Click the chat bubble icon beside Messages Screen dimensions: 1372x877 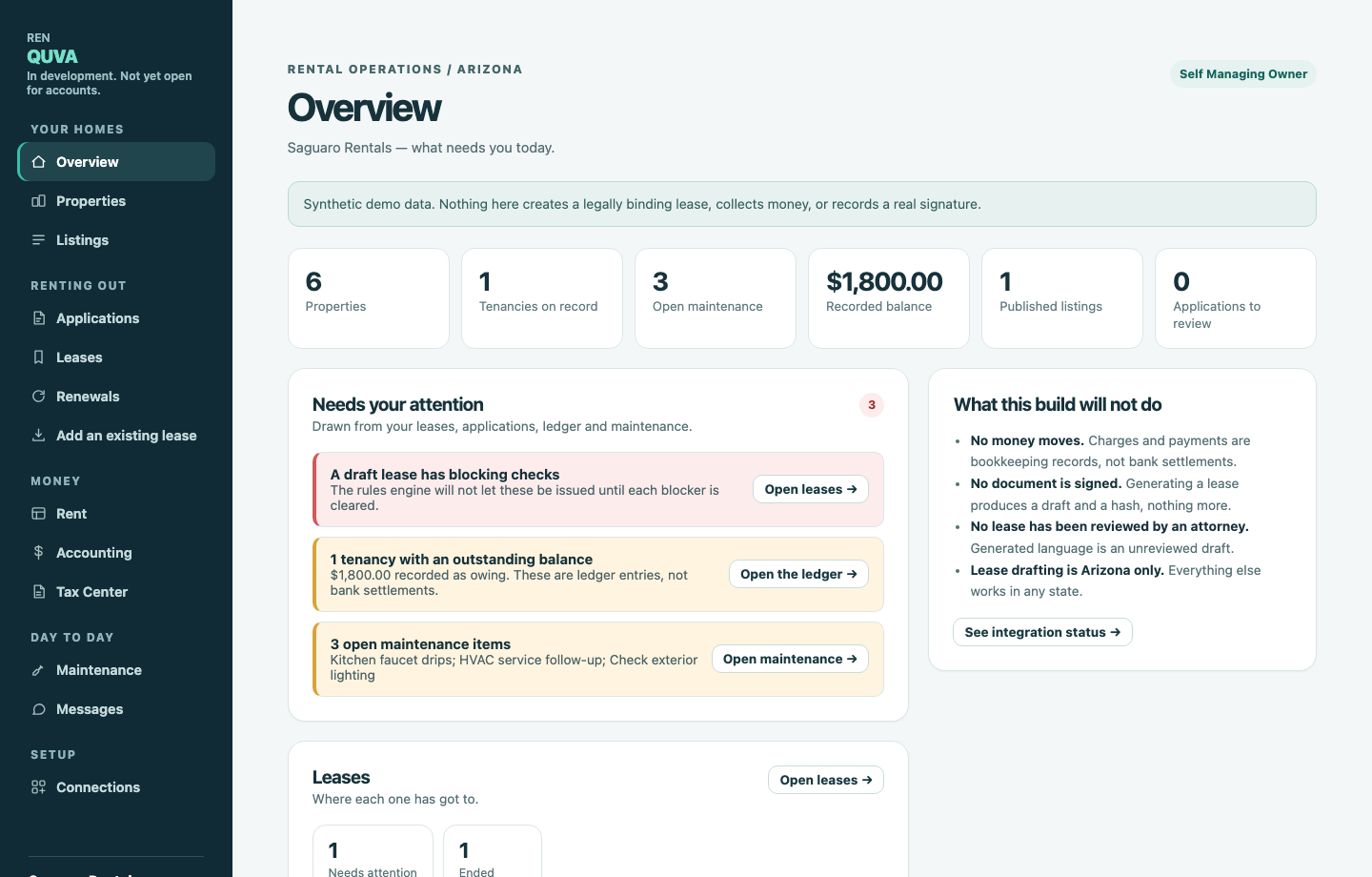click(38, 709)
